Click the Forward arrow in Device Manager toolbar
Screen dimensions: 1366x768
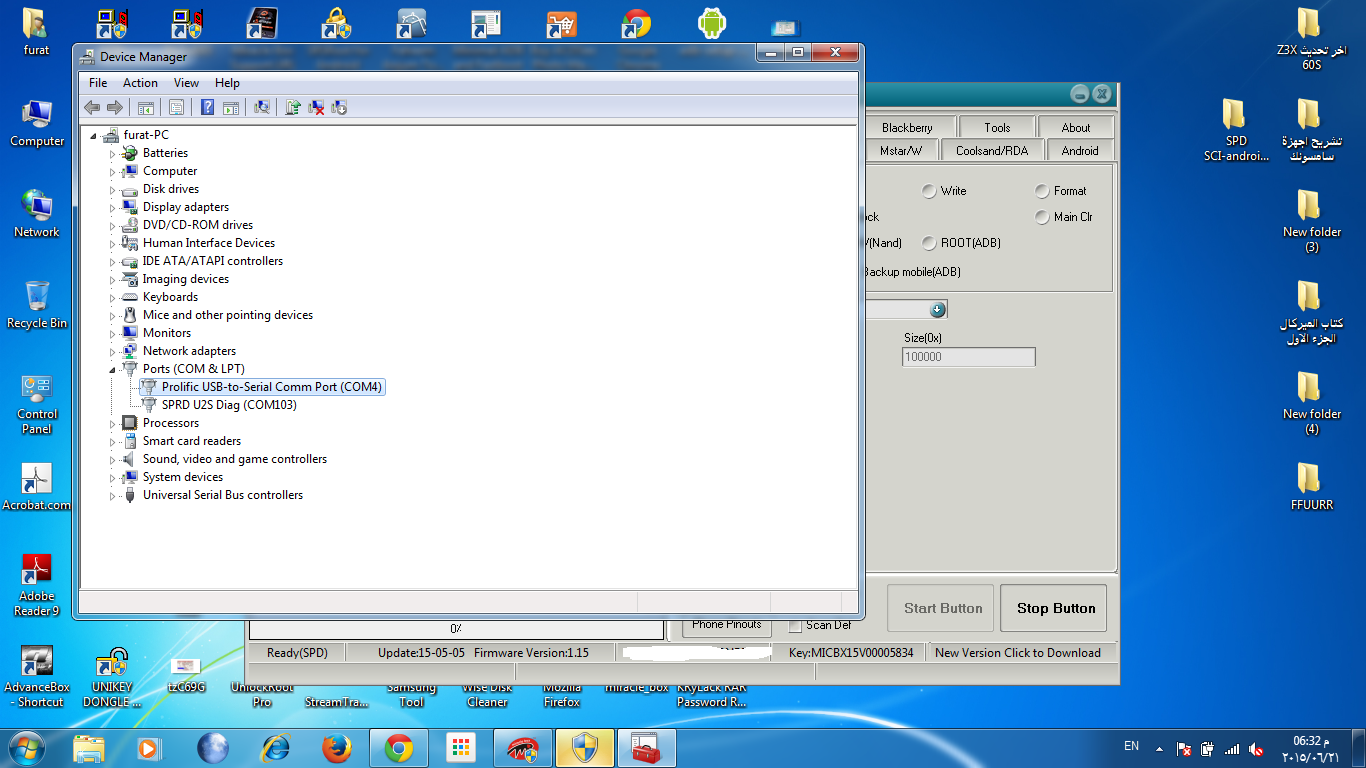click(115, 107)
